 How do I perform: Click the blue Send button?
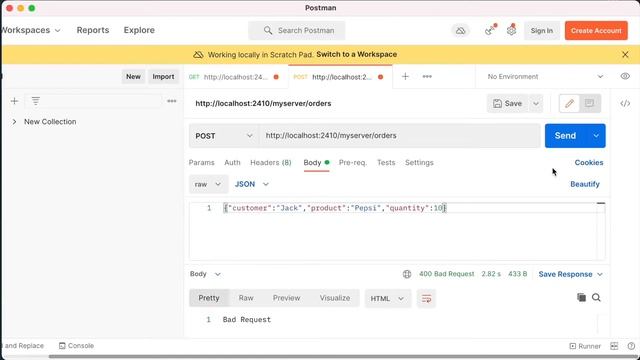pyautogui.click(x=565, y=136)
